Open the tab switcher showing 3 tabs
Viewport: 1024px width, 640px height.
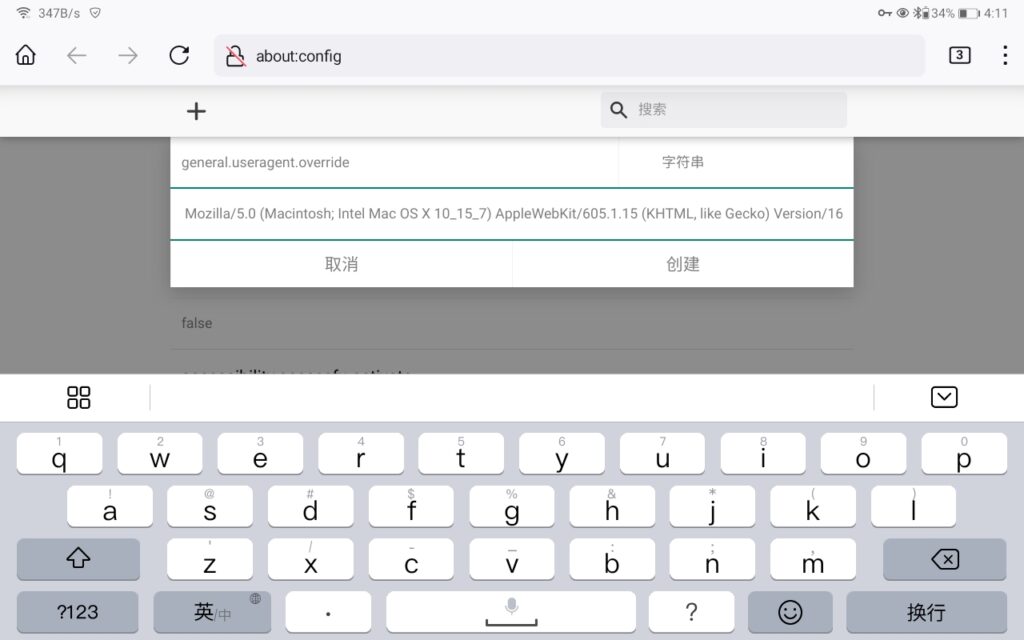click(x=959, y=56)
